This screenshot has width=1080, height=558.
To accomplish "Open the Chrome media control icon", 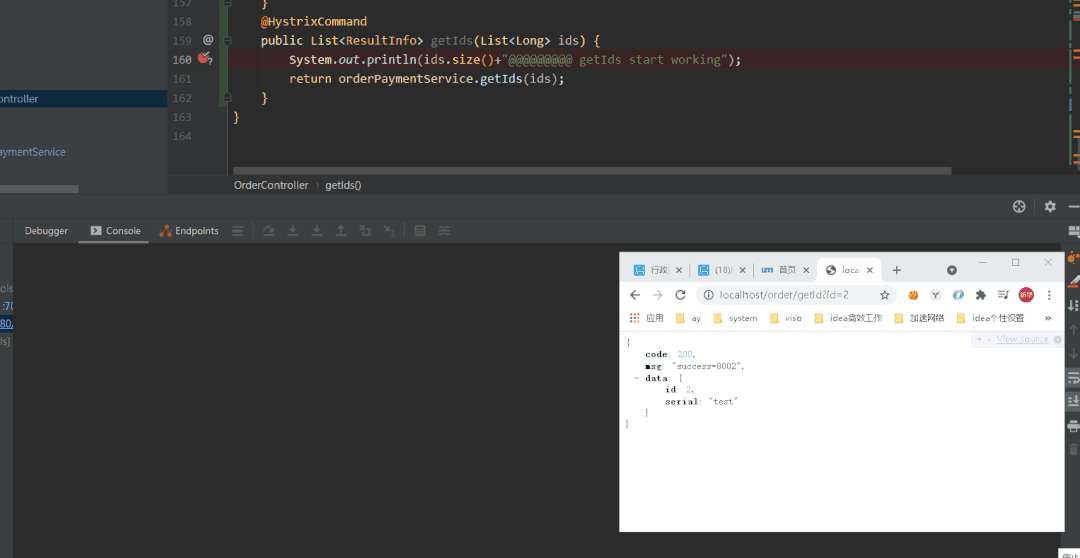I will click(x=1004, y=295).
